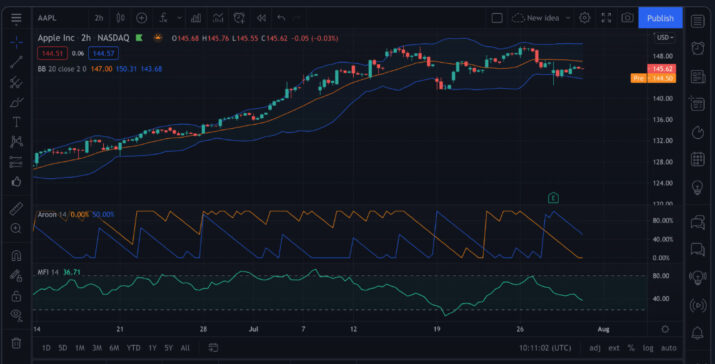Start bar replay
Image resolution: width=715 pixels, height=364 pixels.
(261, 18)
